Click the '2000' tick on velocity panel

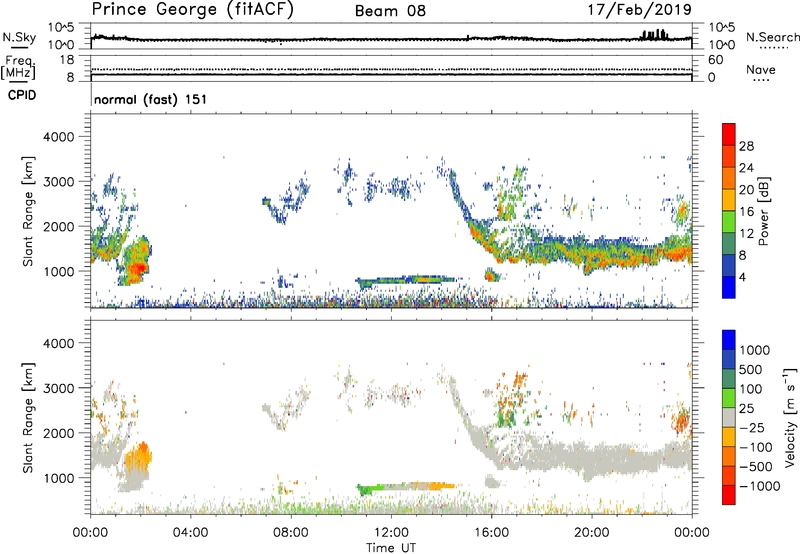(58, 433)
